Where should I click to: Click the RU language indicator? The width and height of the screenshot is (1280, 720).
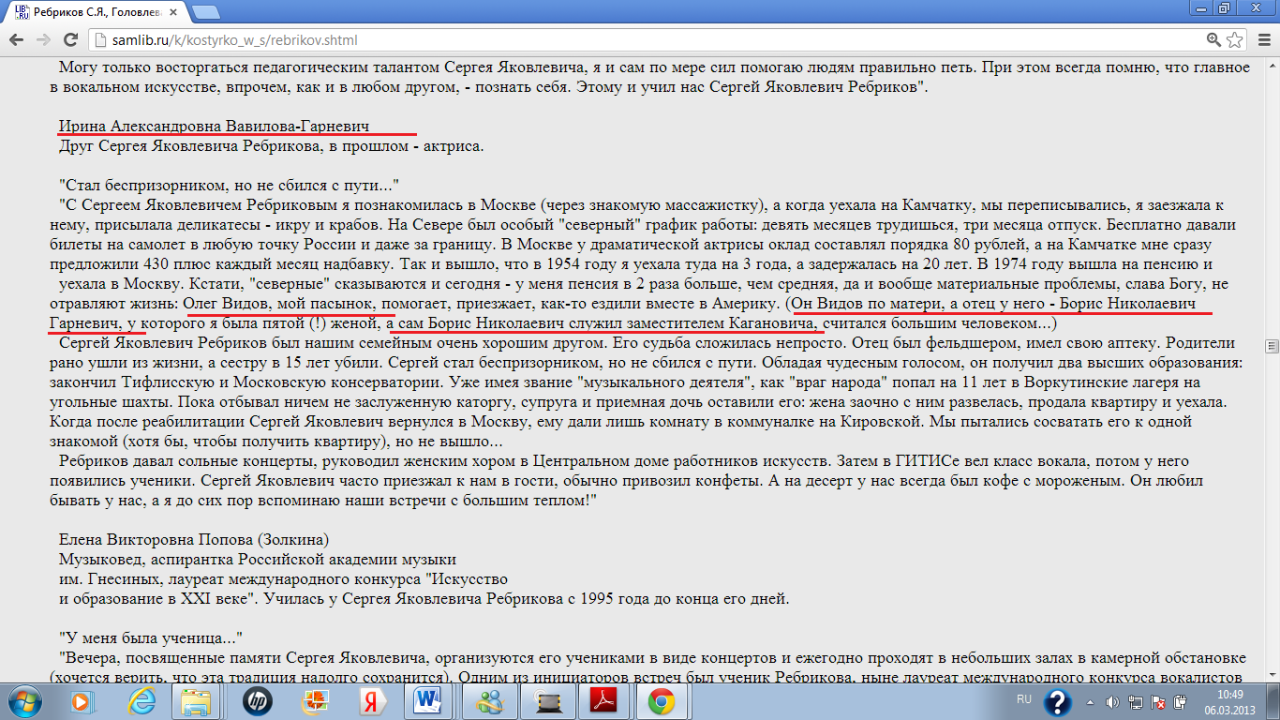pyautogui.click(x=1024, y=698)
